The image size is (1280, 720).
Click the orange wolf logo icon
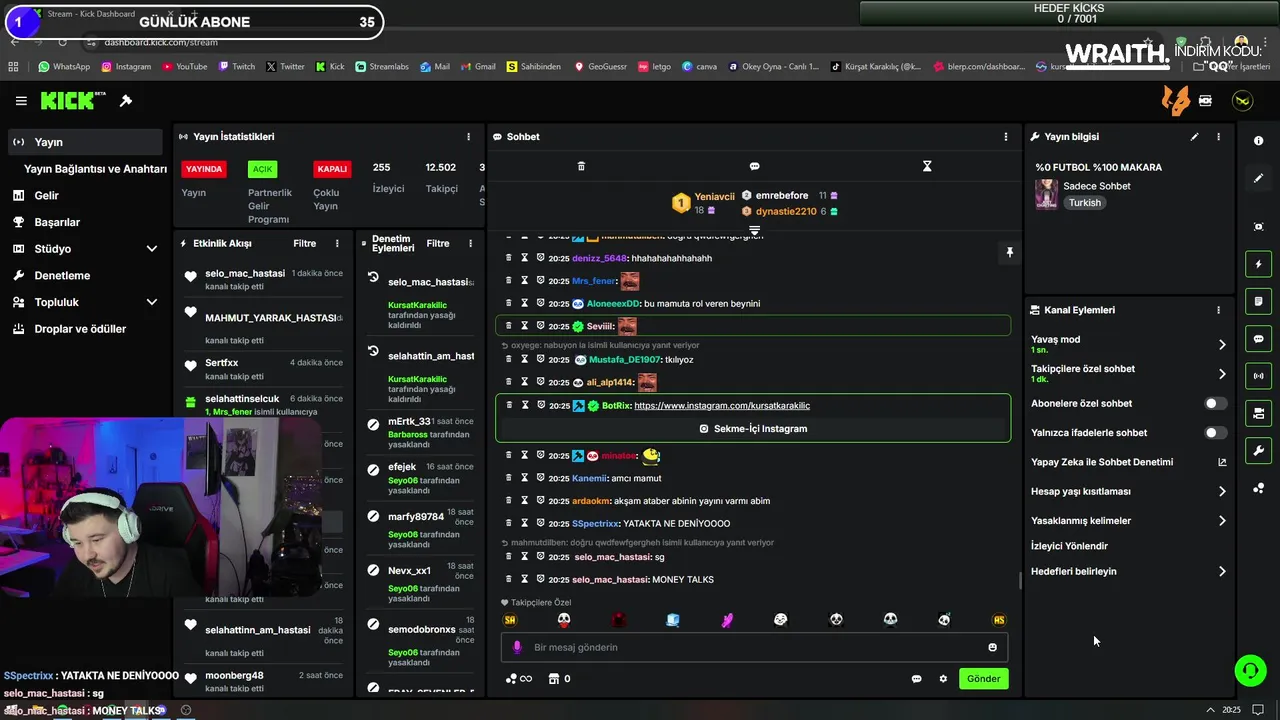point(1176,101)
